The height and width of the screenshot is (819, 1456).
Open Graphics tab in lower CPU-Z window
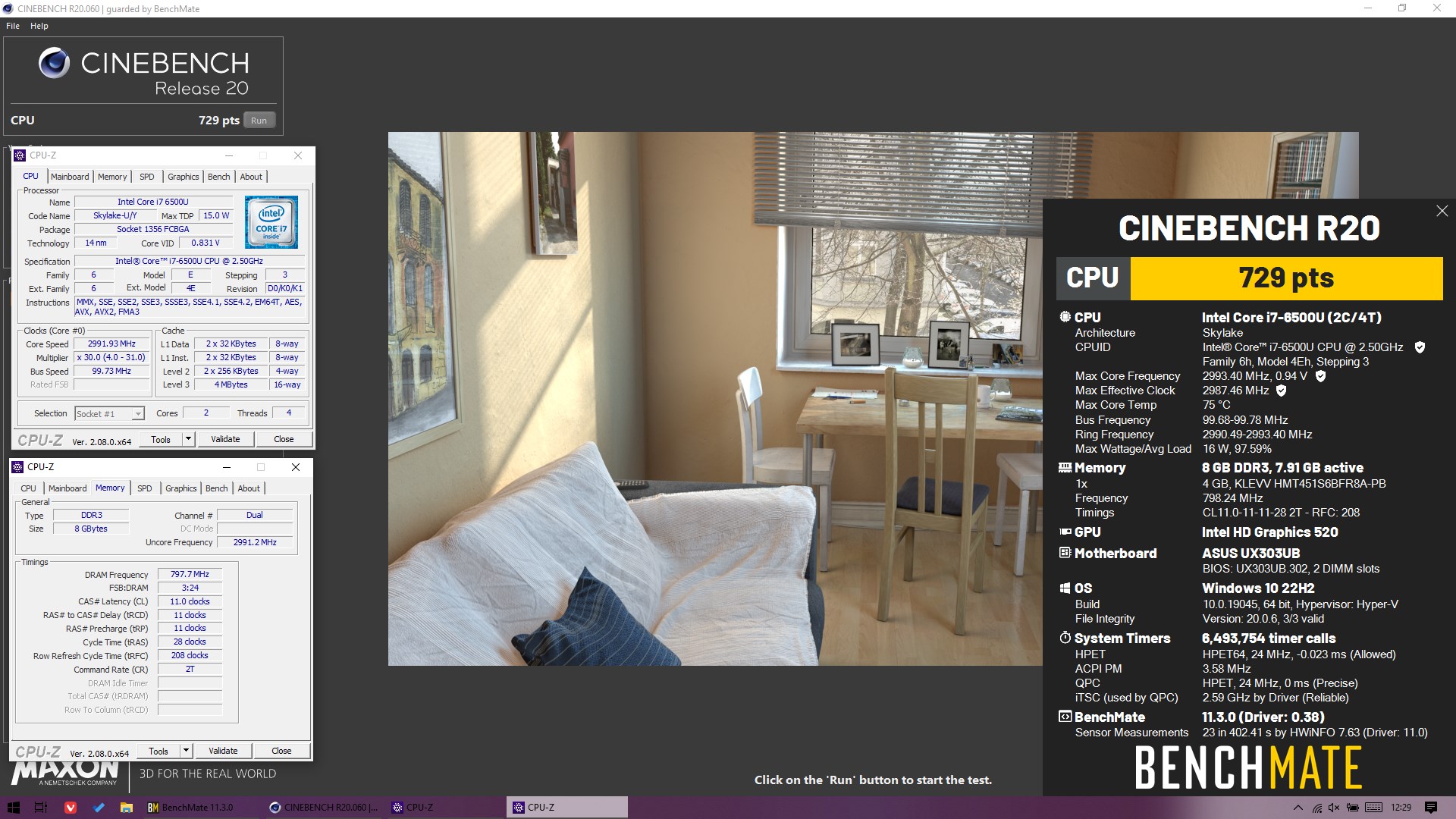(181, 488)
